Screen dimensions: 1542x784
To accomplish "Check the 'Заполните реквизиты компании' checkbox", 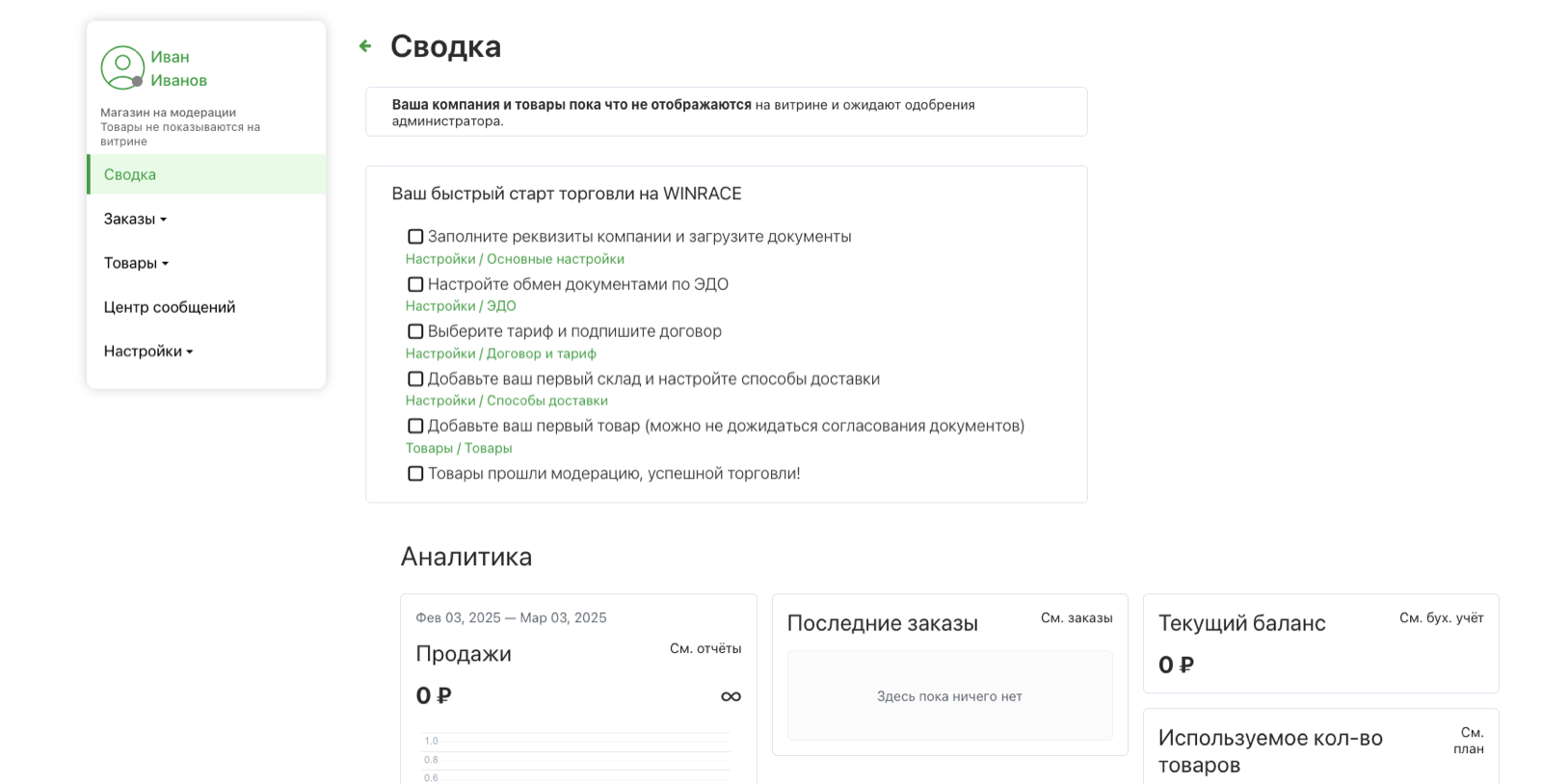I will point(415,237).
